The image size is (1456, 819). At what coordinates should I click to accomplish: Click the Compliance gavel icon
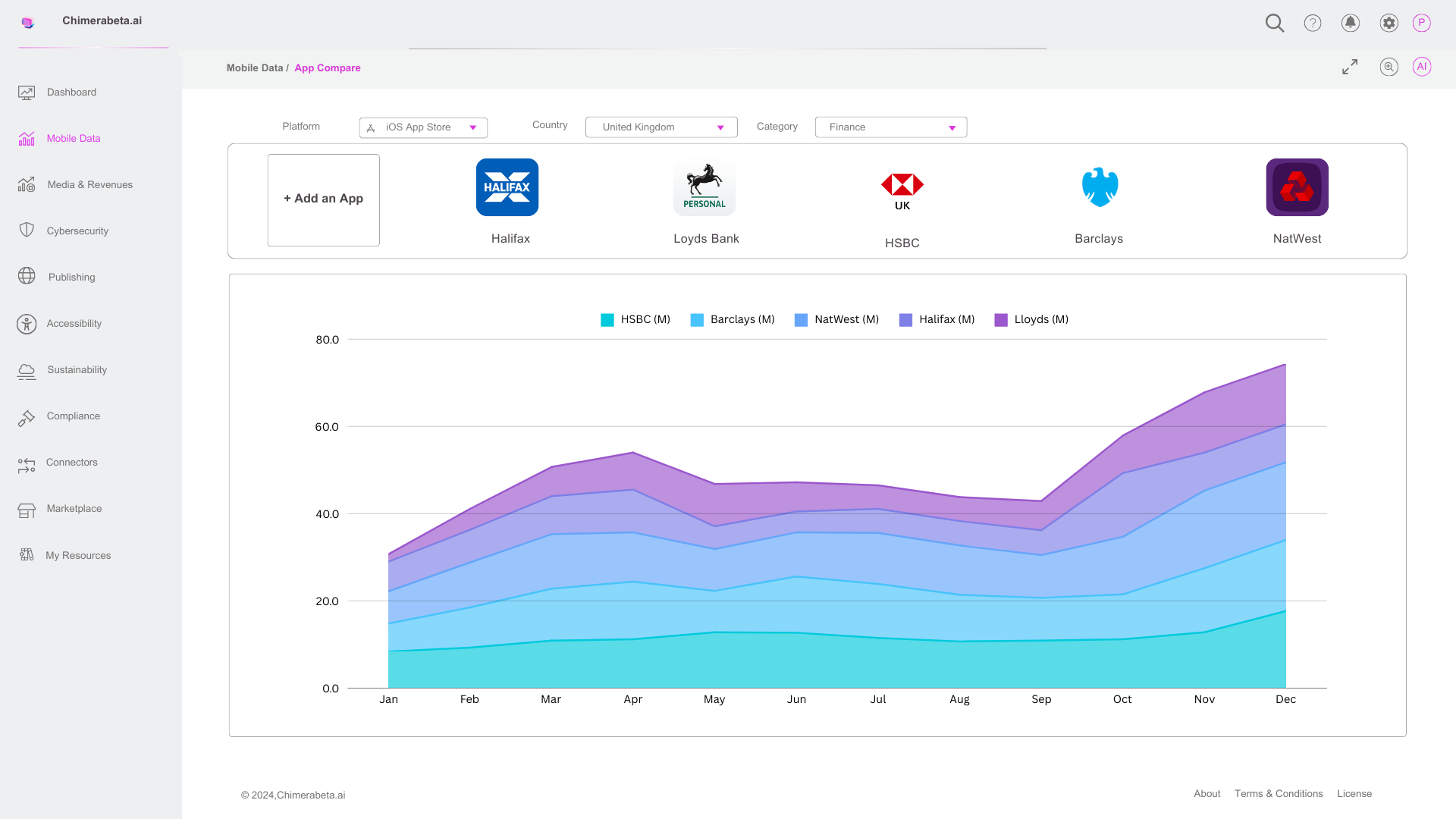pyautogui.click(x=27, y=417)
